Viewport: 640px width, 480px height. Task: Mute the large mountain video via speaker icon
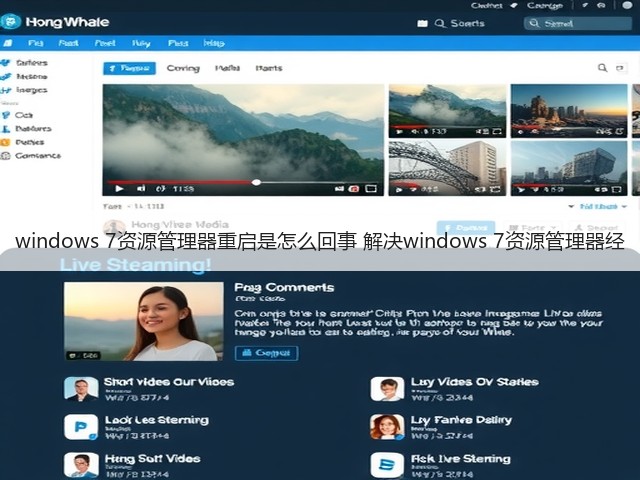click(141, 188)
